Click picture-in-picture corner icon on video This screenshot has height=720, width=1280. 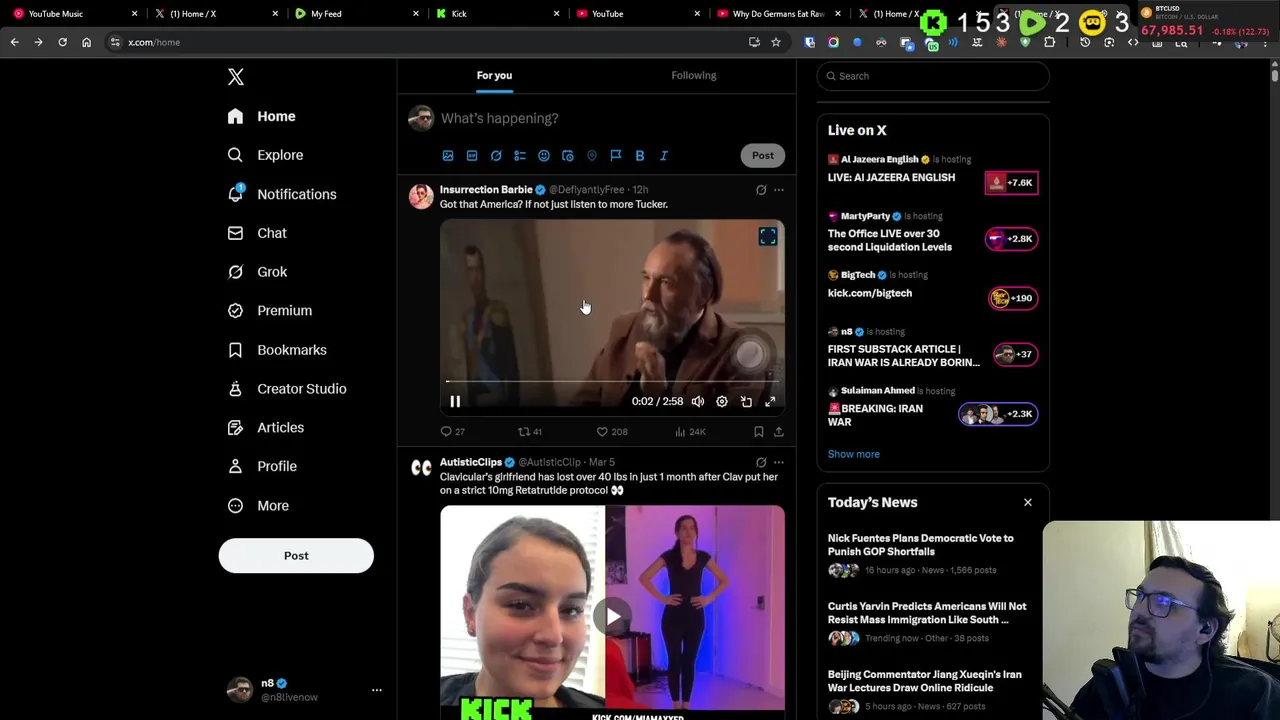(767, 236)
